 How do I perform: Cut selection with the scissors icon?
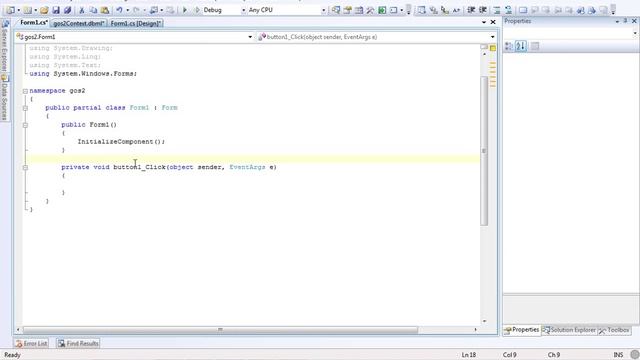click(x=82, y=10)
